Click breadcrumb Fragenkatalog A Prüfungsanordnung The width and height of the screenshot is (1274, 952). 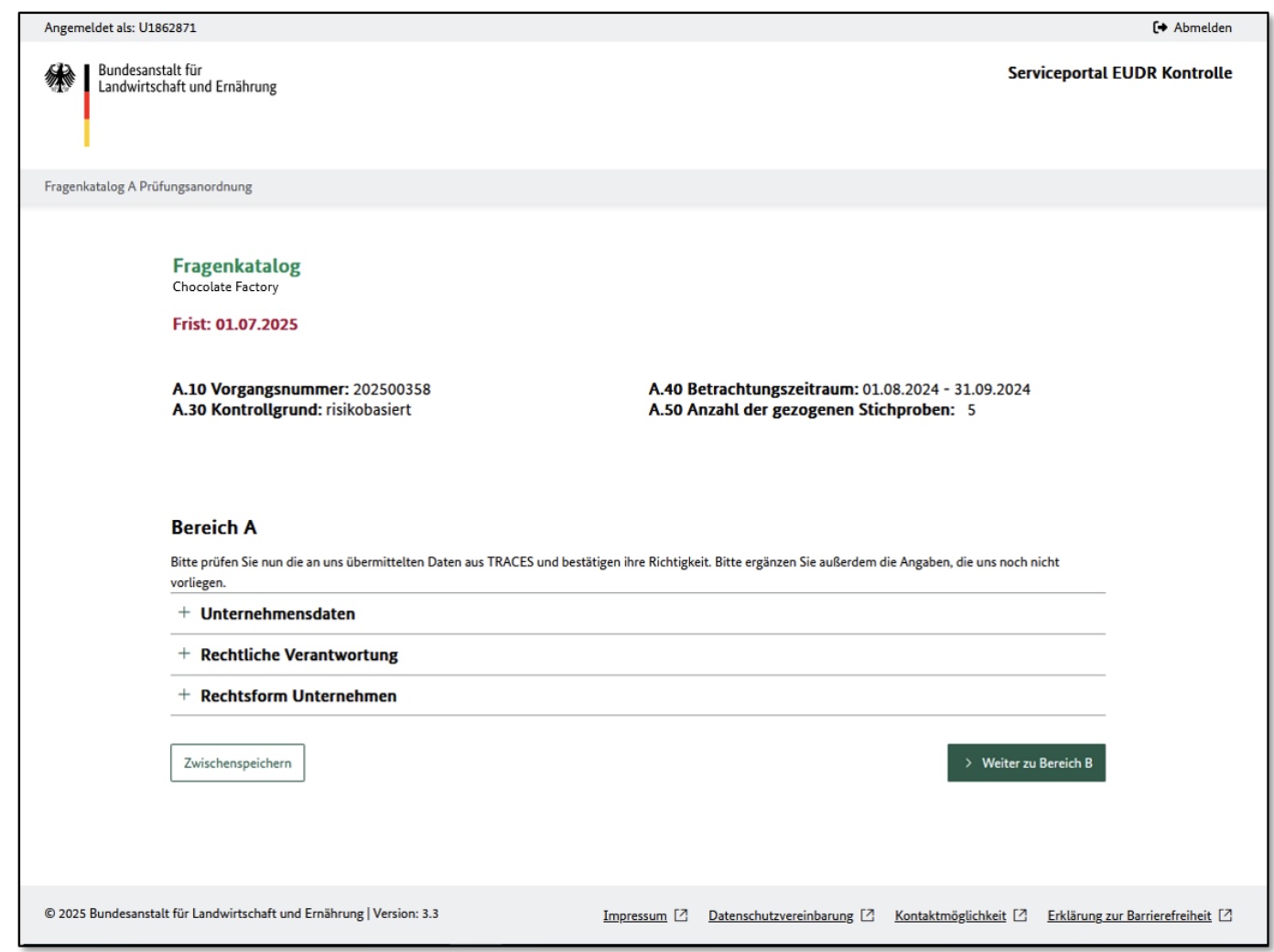coord(148,187)
